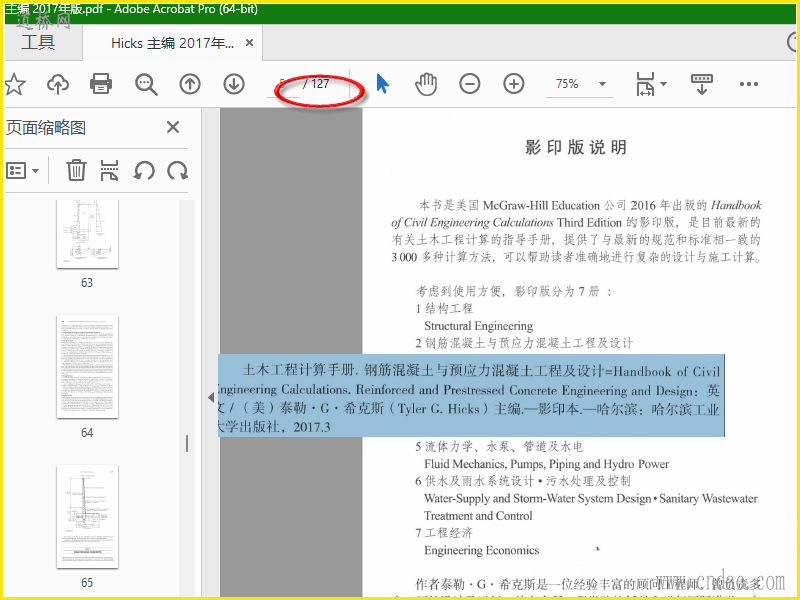Click the line 1 结构工程
The width and height of the screenshot is (800, 600).
[444, 308]
